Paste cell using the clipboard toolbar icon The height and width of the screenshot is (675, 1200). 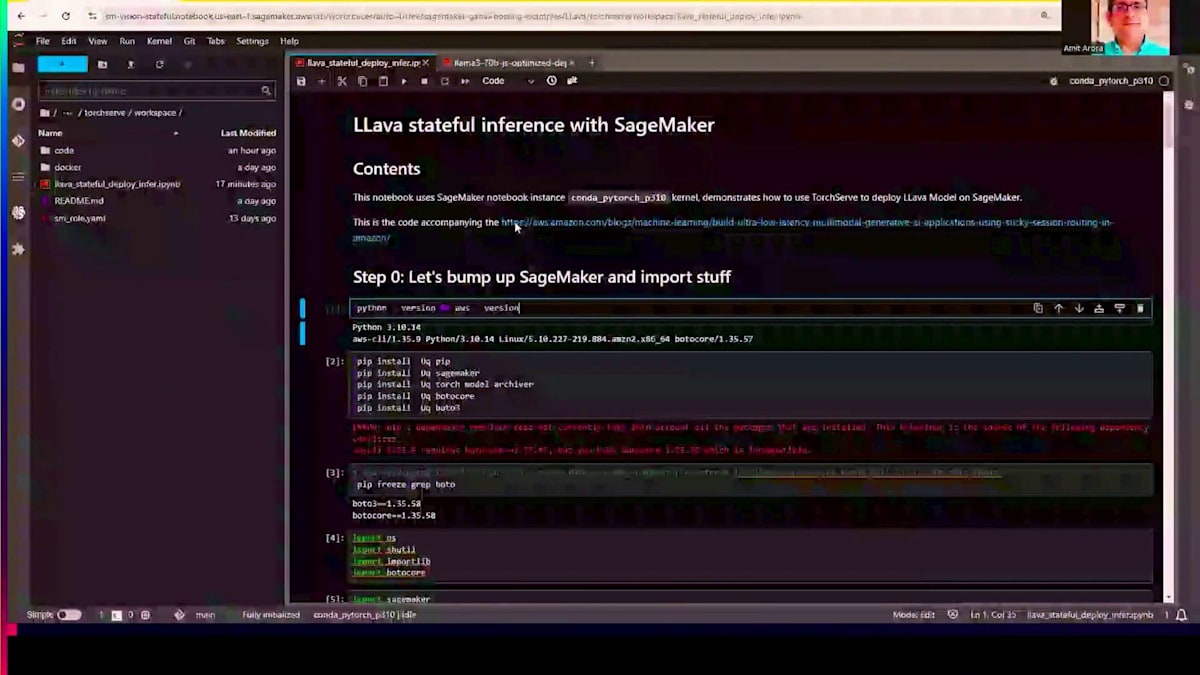point(382,81)
